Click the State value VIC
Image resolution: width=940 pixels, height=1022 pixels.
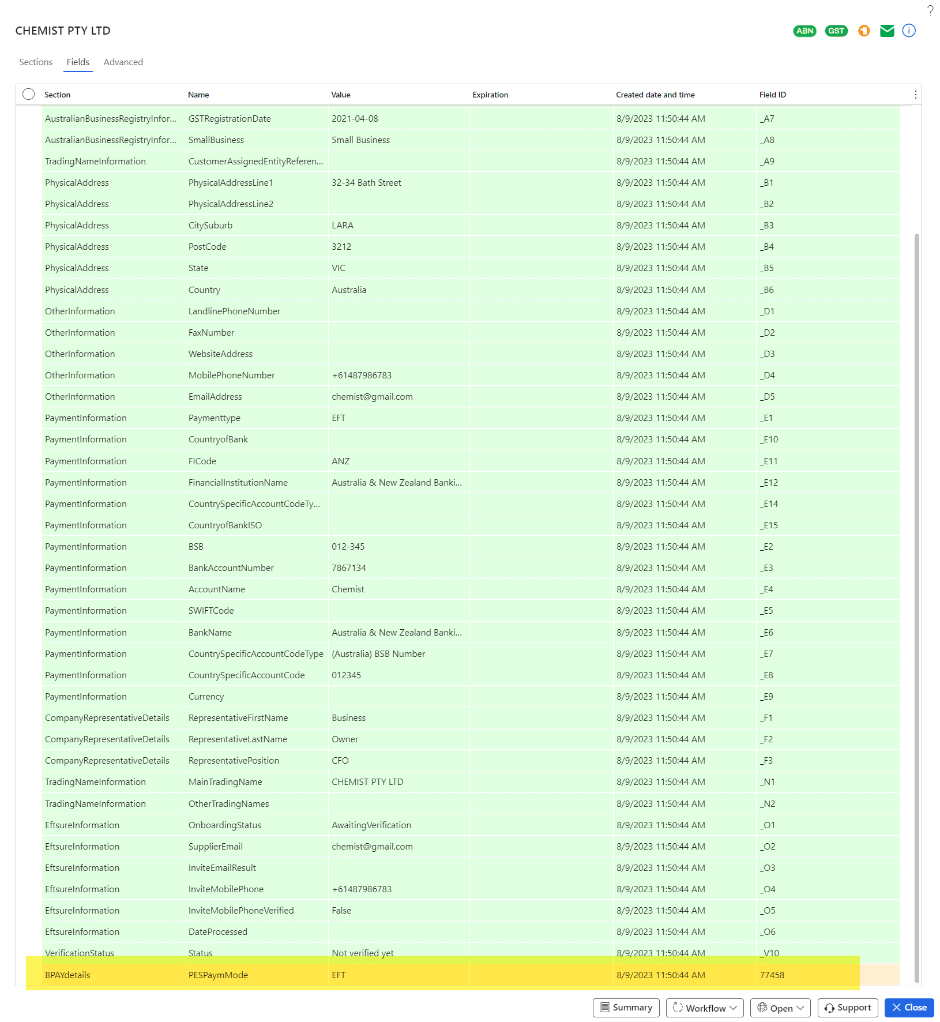click(x=338, y=268)
